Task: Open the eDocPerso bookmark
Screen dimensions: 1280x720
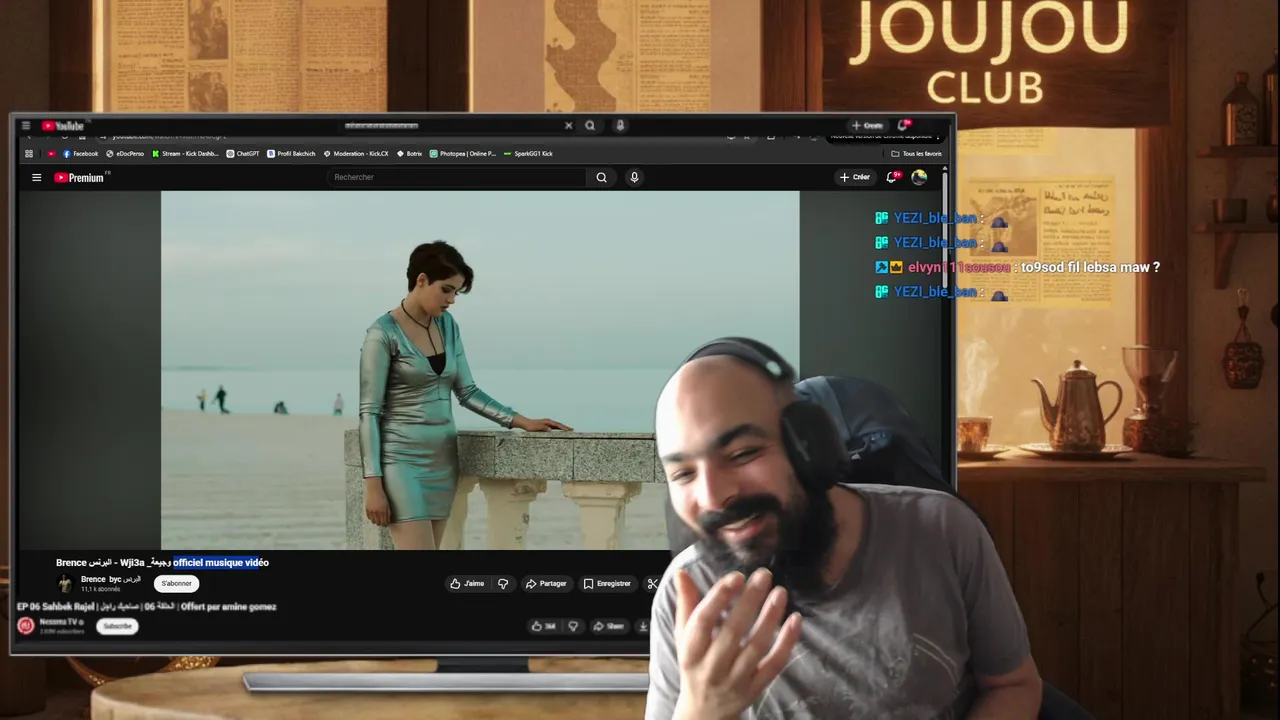Action: (x=125, y=154)
